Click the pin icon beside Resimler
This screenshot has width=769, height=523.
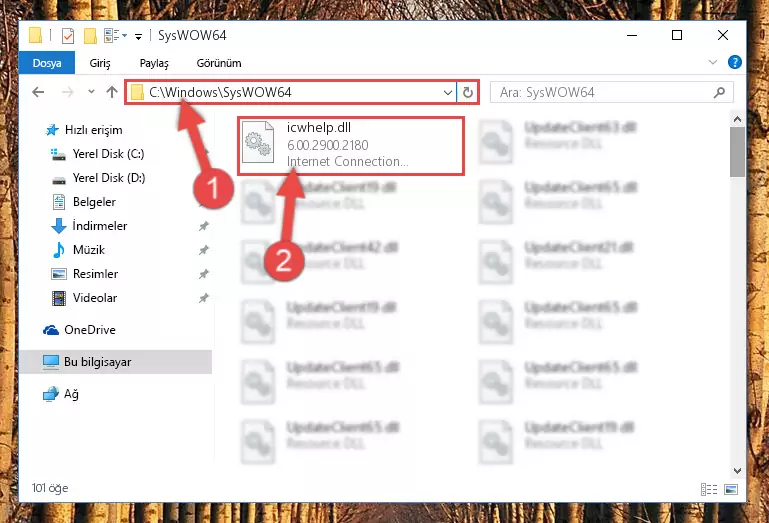[204, 274]
